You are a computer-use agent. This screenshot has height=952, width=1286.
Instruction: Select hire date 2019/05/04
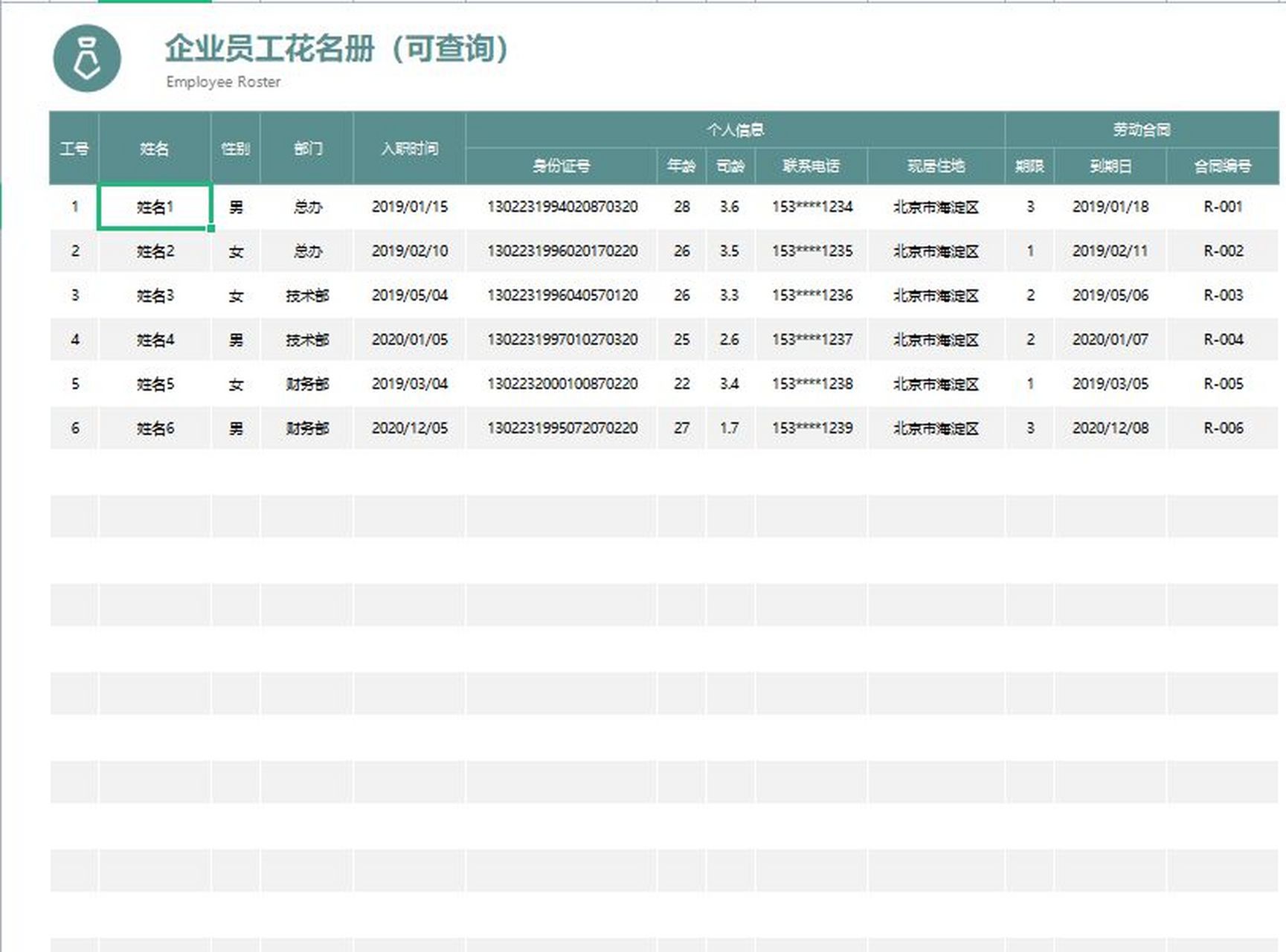[410, 295]
